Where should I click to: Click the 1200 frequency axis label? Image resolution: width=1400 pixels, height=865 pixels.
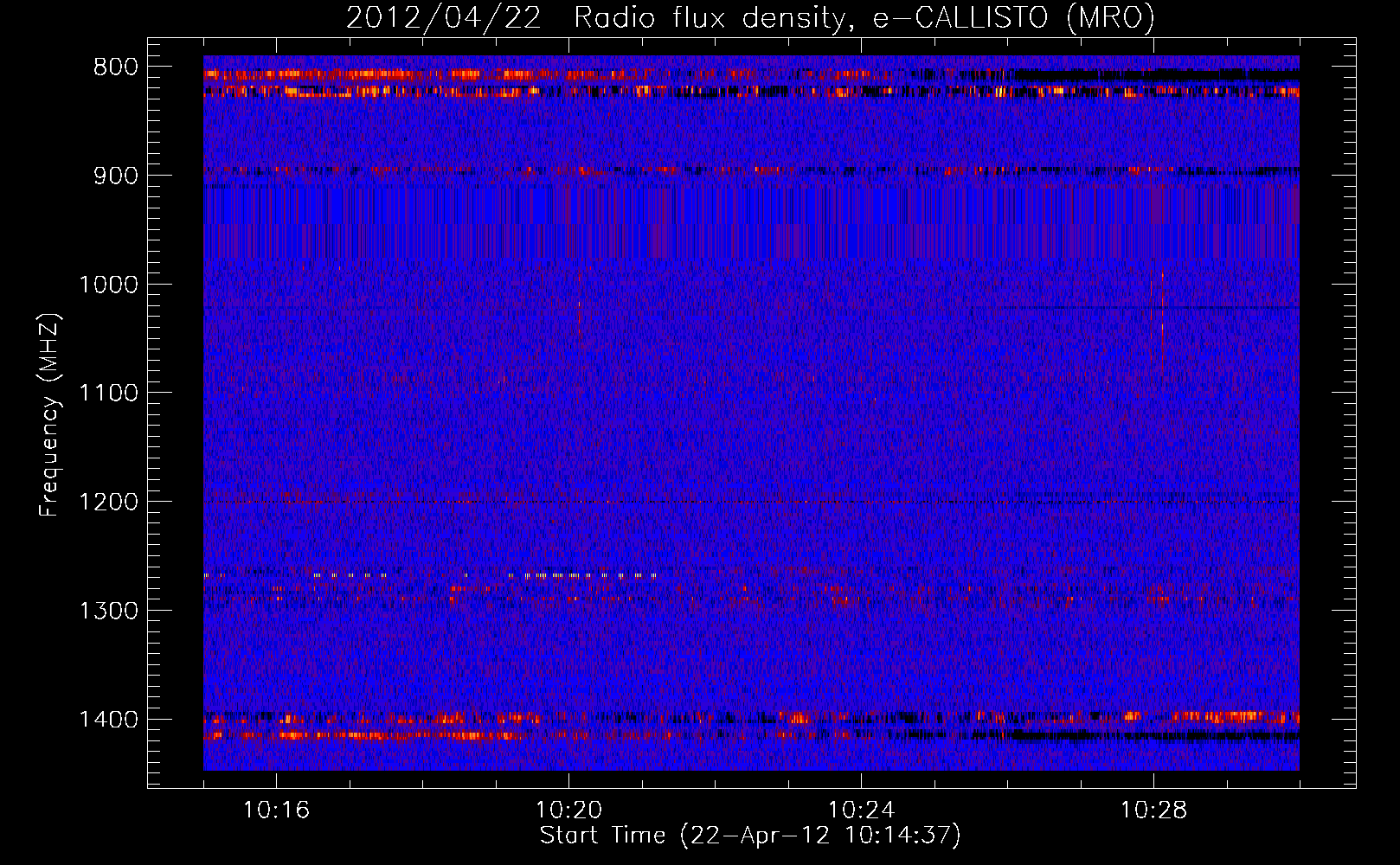(108, 503)
